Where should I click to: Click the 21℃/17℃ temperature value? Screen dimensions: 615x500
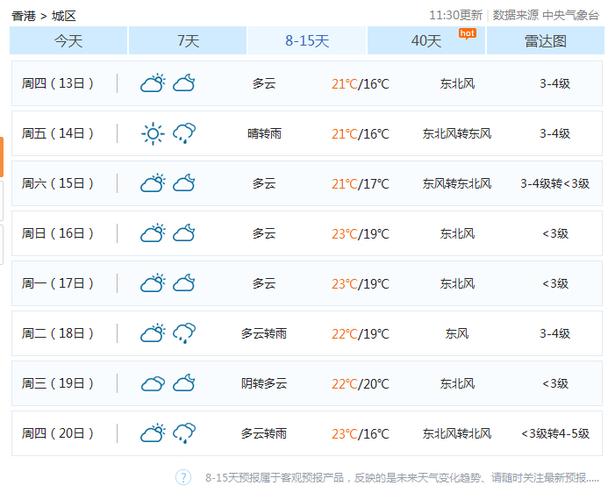pos(360,184)
